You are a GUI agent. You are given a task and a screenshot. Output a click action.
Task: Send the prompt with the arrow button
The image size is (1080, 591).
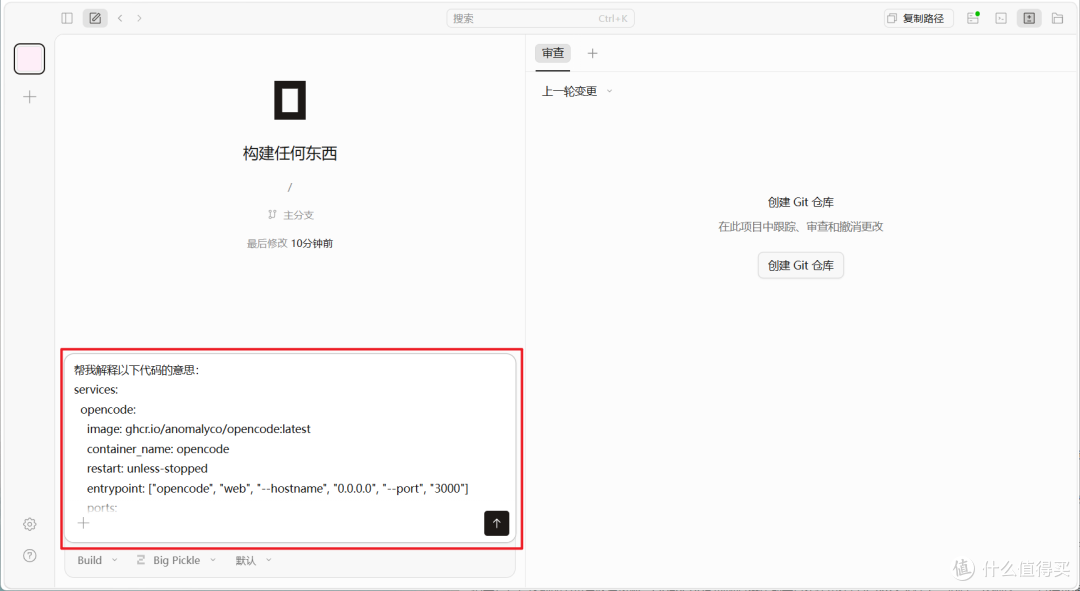[x=497, y=523]
